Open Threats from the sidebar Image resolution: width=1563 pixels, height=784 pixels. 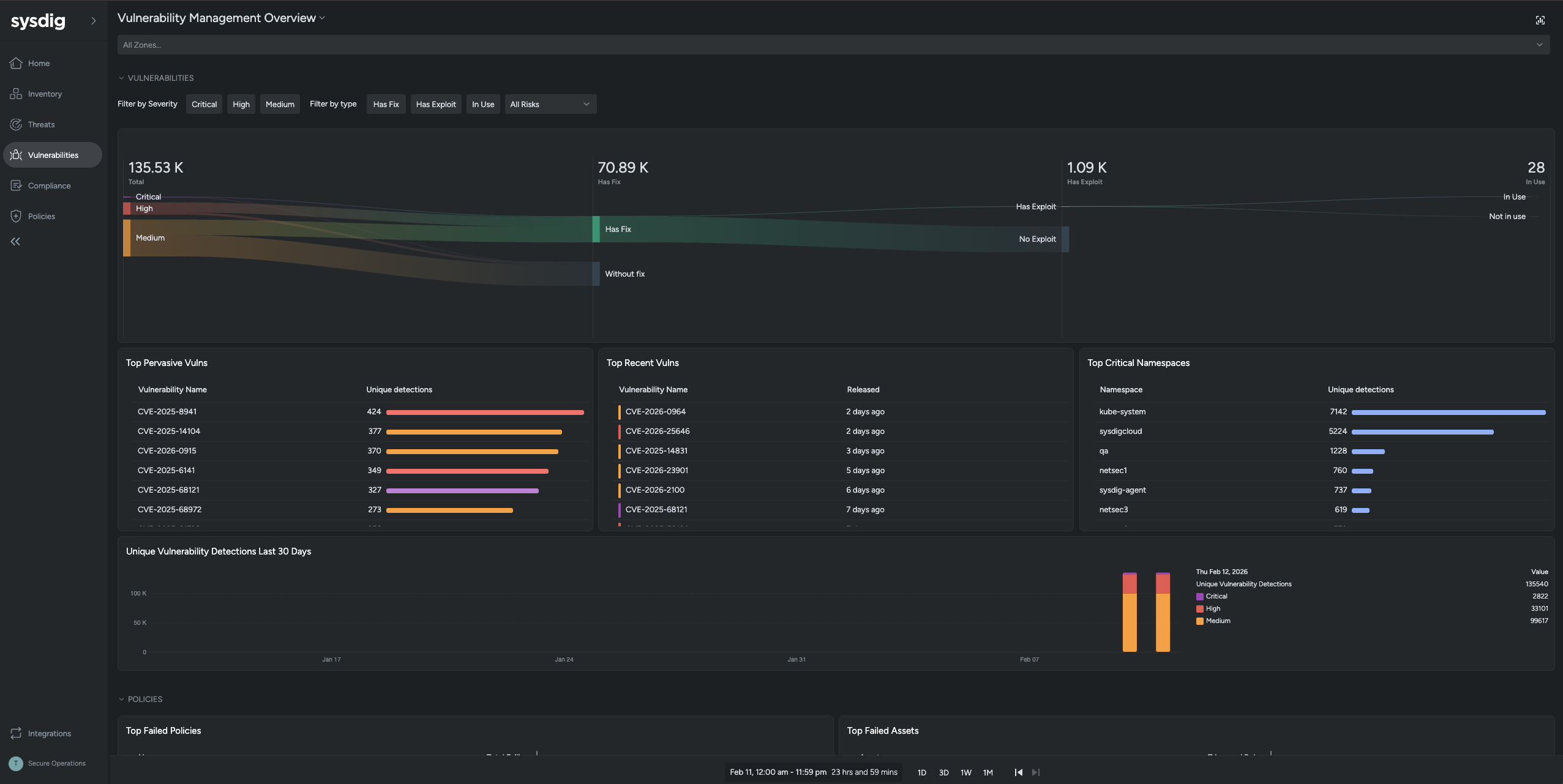coord(17,124)
